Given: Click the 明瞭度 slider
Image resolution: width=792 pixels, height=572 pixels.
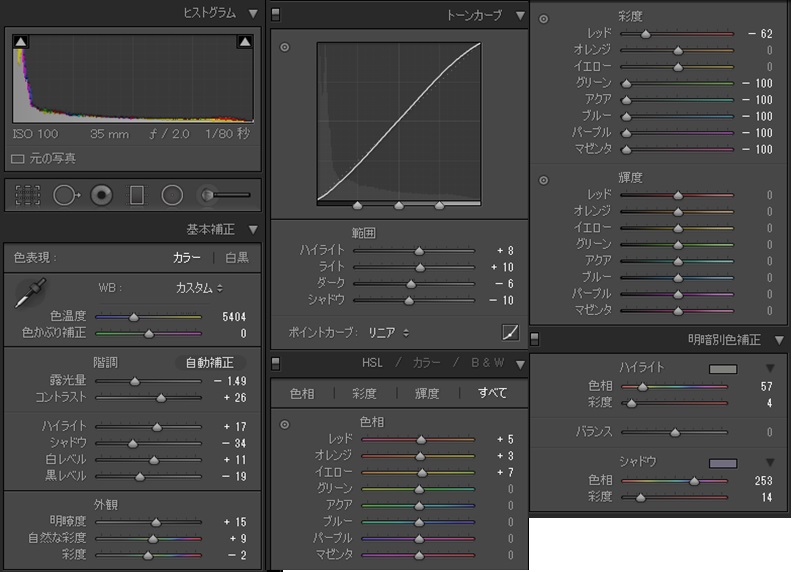Looking at the screenshot, I should click(148, 522).
